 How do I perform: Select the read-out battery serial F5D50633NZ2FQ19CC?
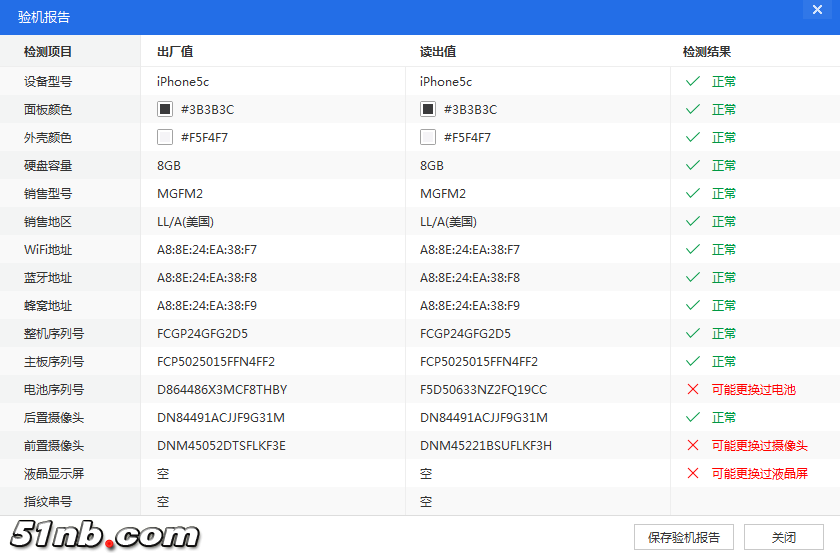click(x=483, y=389)
